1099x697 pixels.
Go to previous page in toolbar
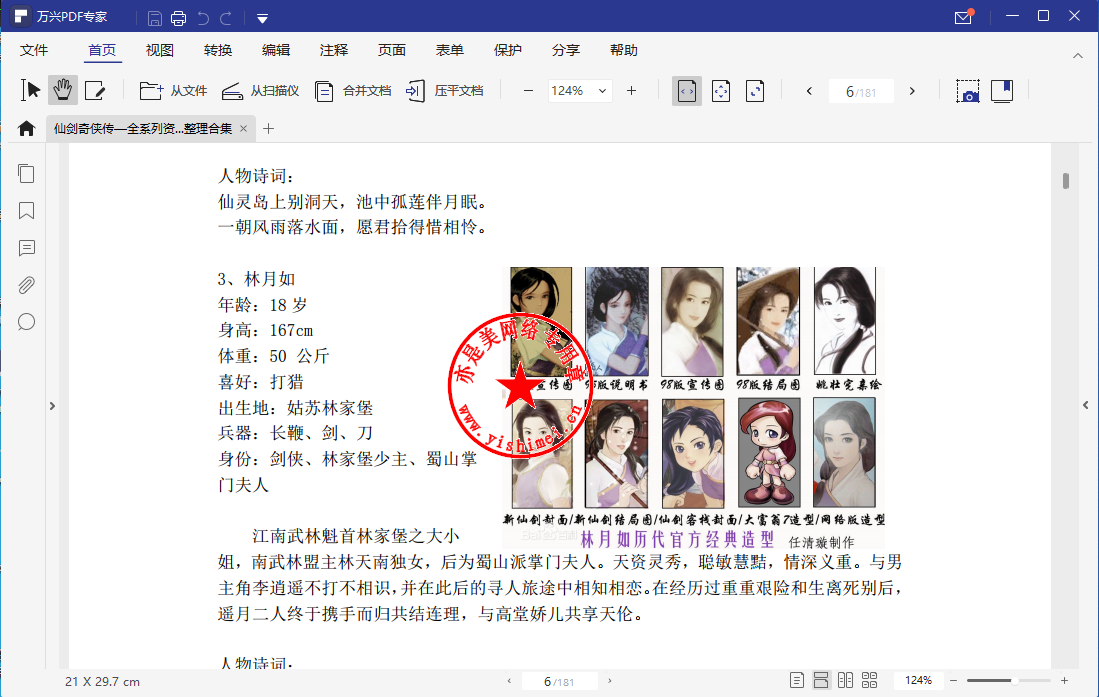click(x=810, y=91)
